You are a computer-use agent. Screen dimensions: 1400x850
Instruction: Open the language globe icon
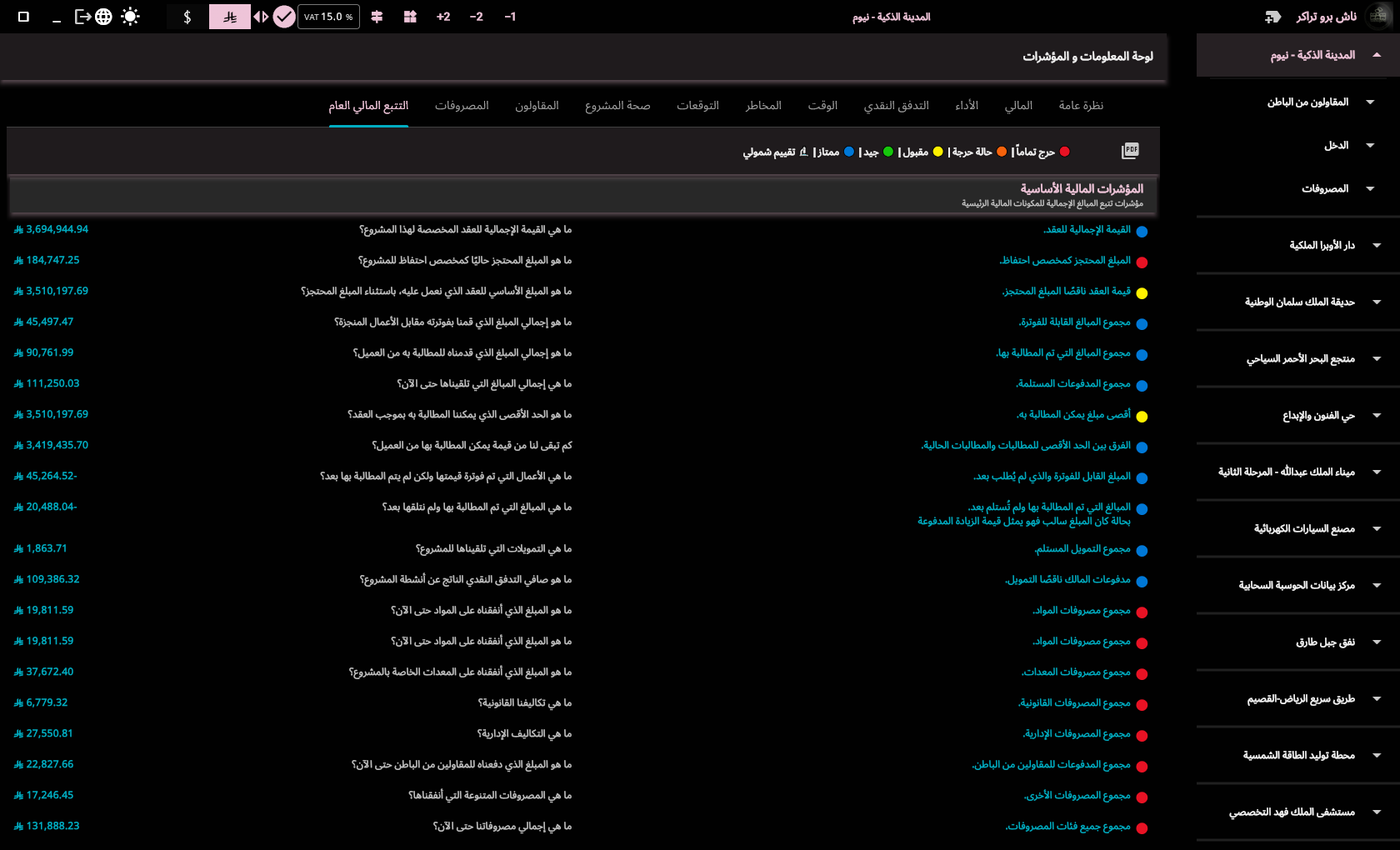coord(103,17)
